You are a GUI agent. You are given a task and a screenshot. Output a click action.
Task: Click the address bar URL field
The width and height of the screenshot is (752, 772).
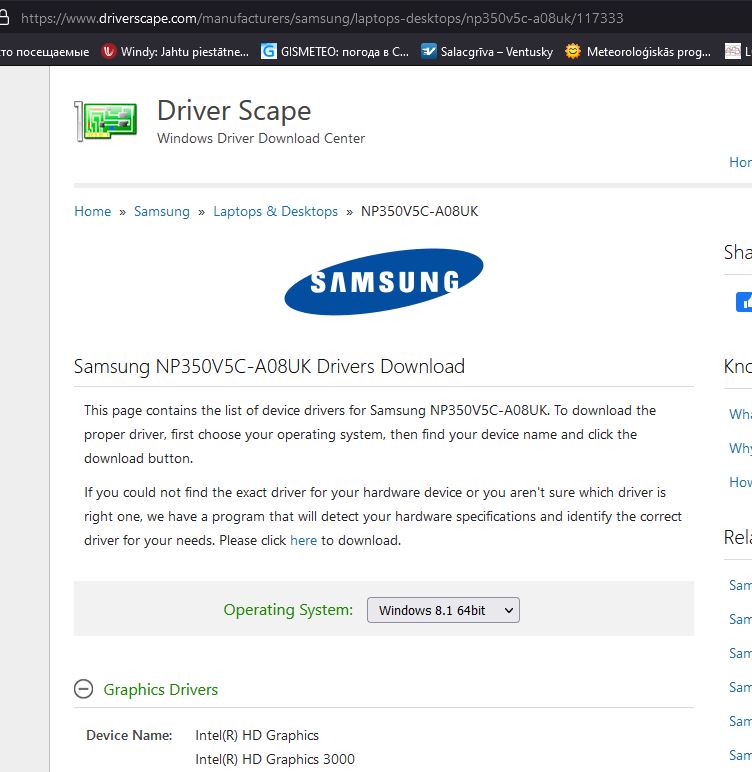pyautogui.click(x=322, y=18)
